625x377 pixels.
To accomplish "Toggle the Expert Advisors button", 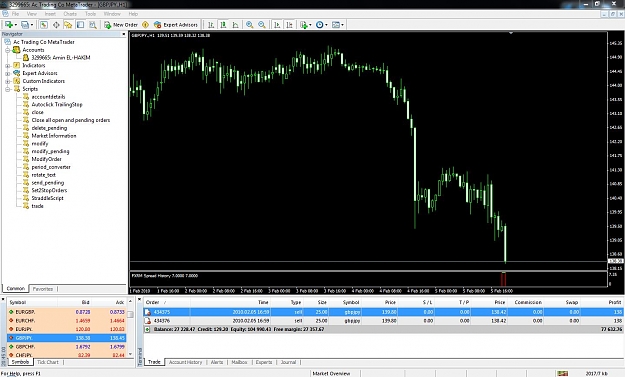I will click(176, 25).
